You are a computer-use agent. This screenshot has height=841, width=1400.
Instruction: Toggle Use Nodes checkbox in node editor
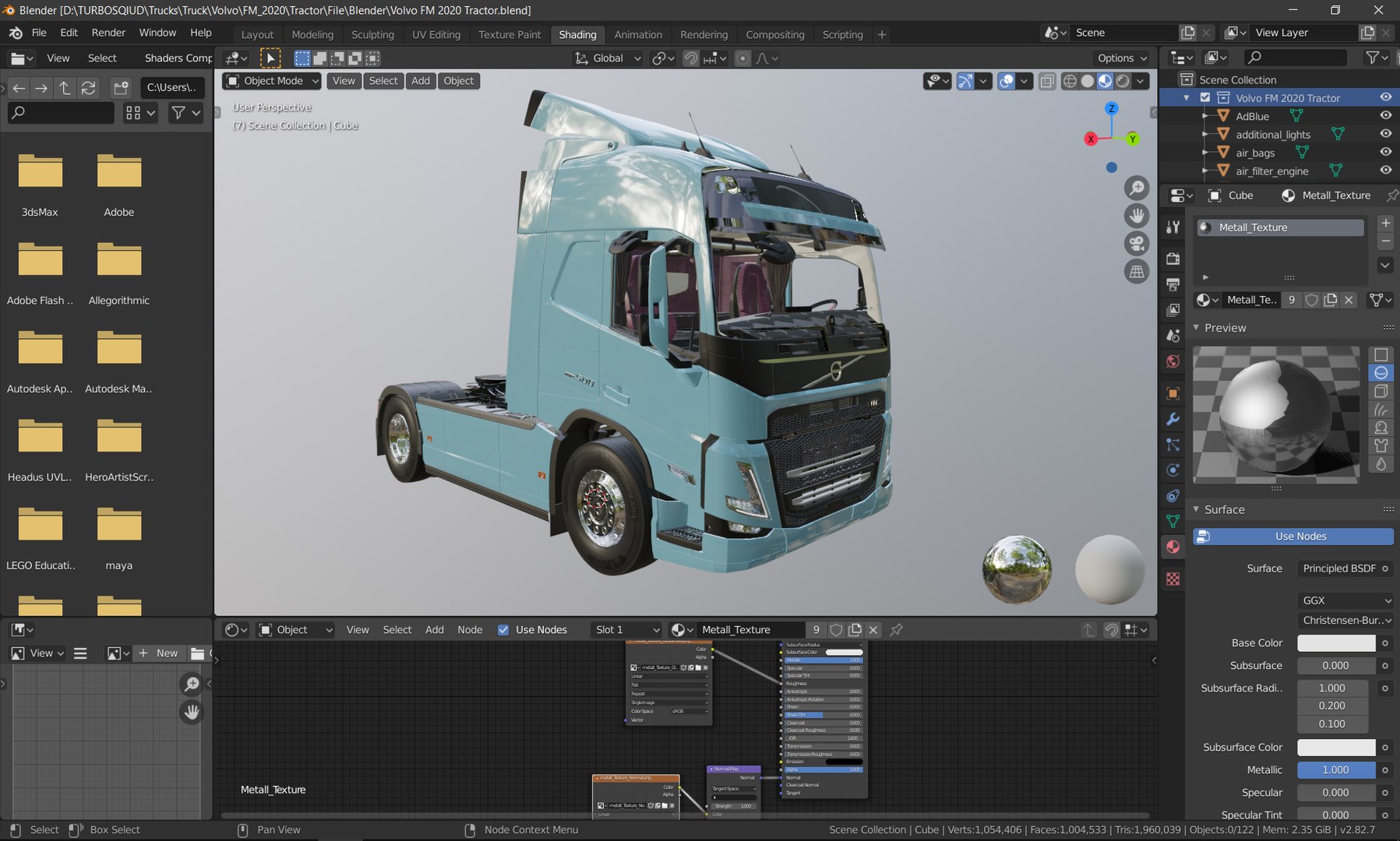503,630
